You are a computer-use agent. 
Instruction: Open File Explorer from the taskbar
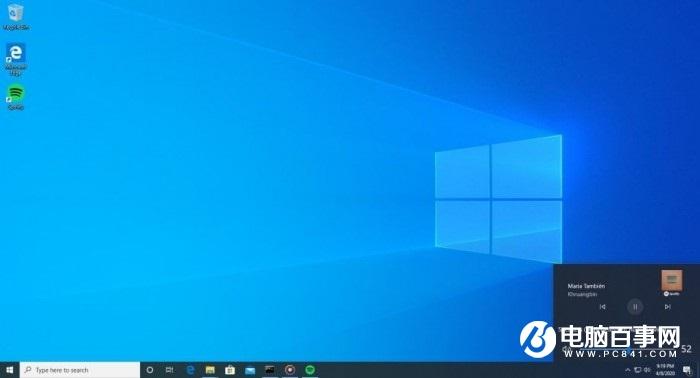tap(210, 370)
